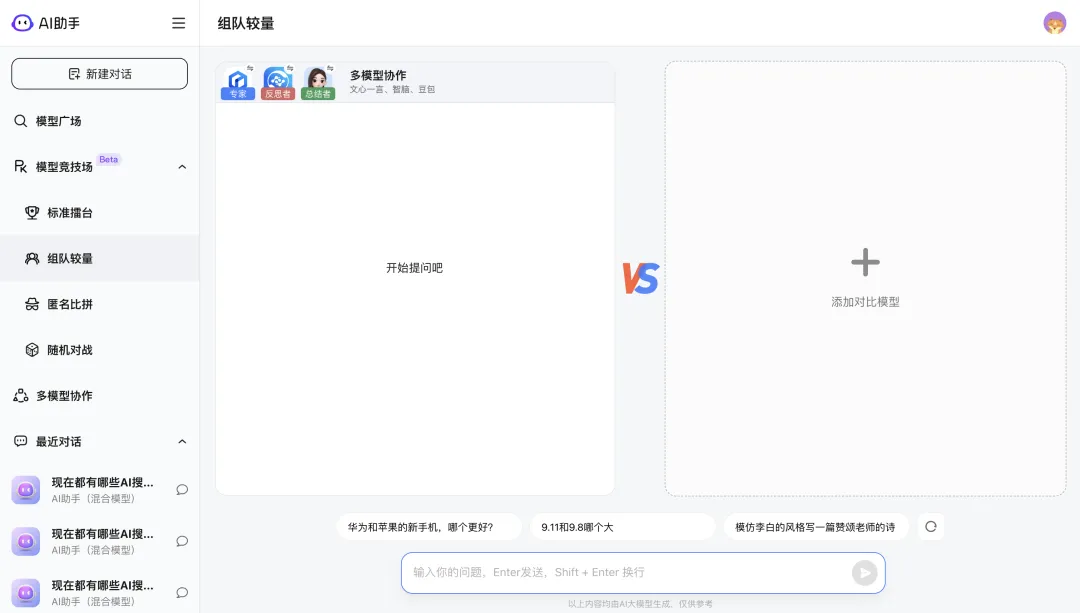Click the 最近对话 chat bubble icon

coord(21,441)
